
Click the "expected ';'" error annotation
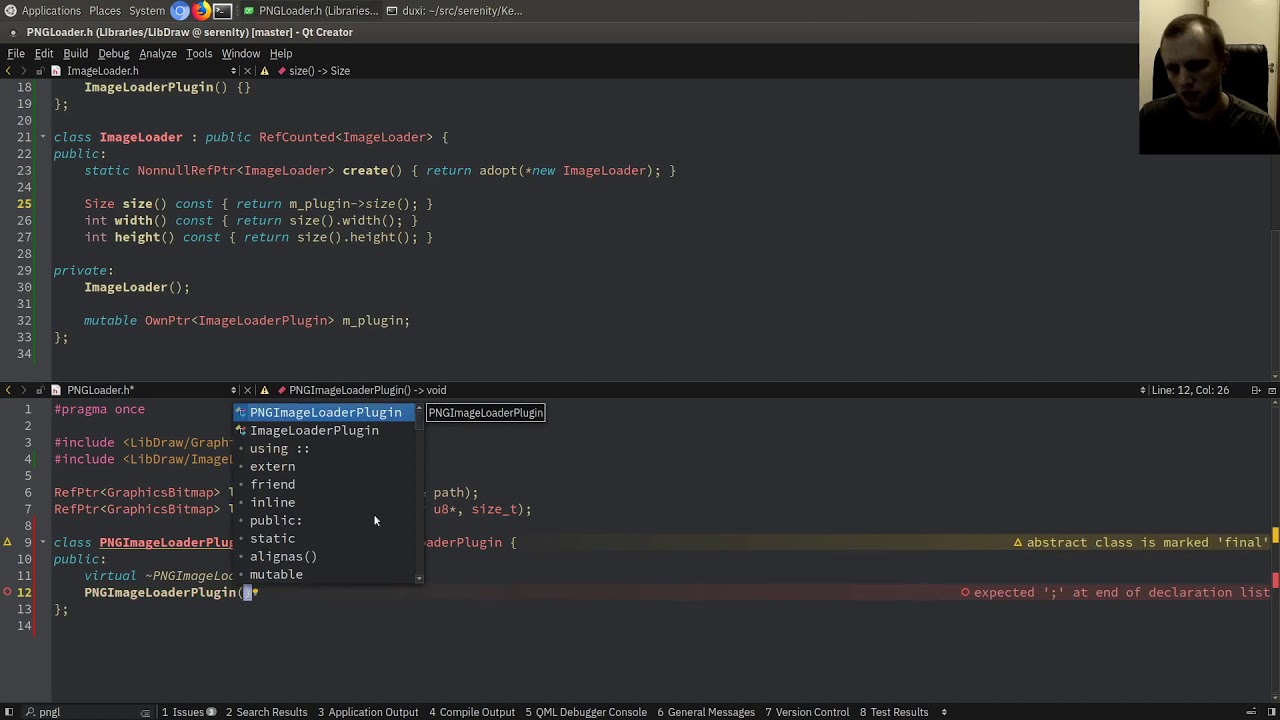tap(1113, 592)
